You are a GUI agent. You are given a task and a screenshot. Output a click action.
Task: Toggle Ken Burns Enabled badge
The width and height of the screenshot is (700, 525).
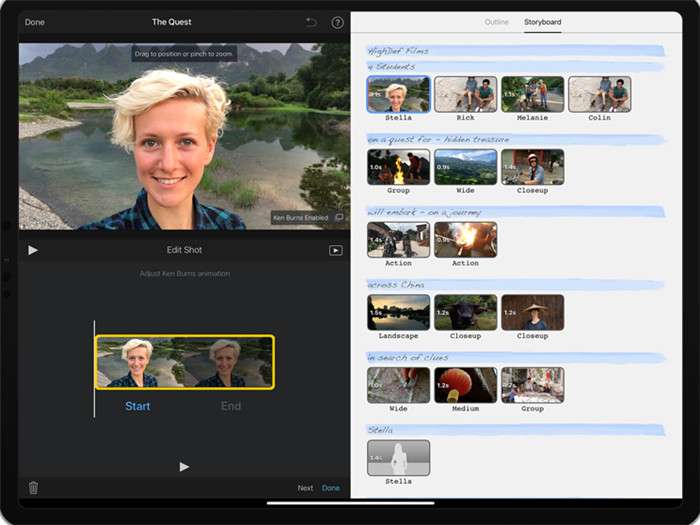click(308, 217)
